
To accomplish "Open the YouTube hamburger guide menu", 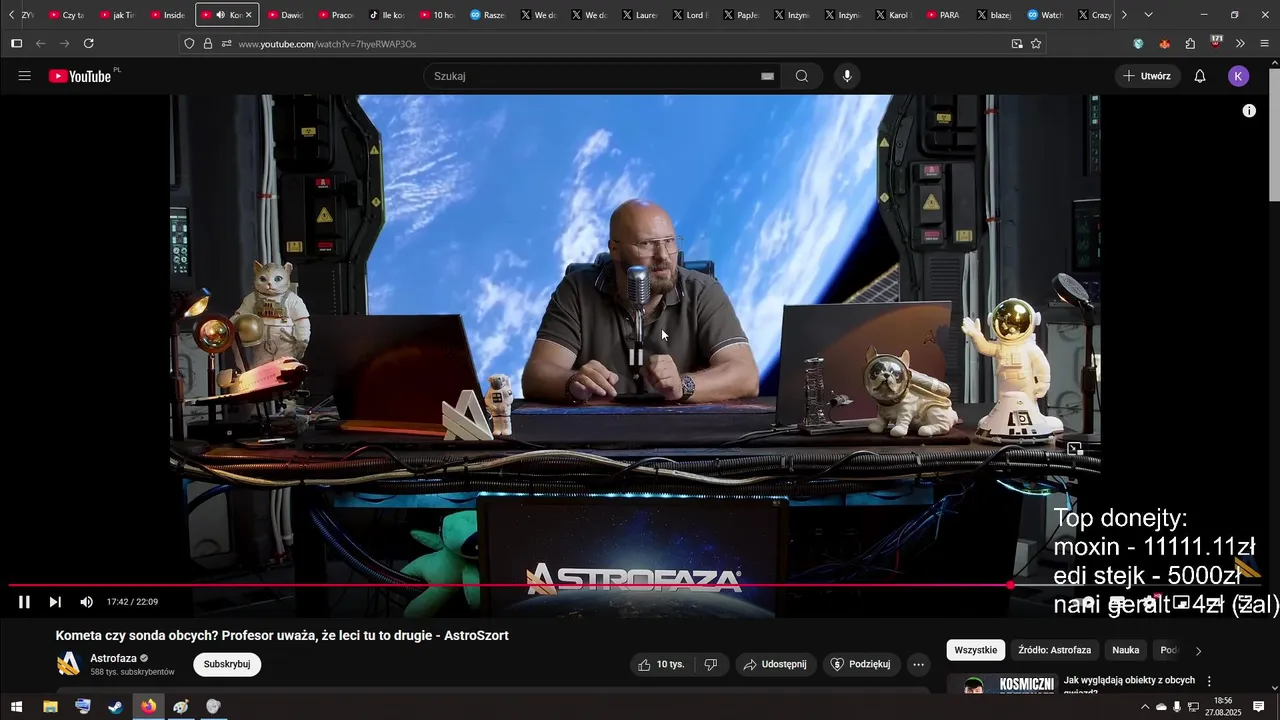I will (x=25, y=76).
